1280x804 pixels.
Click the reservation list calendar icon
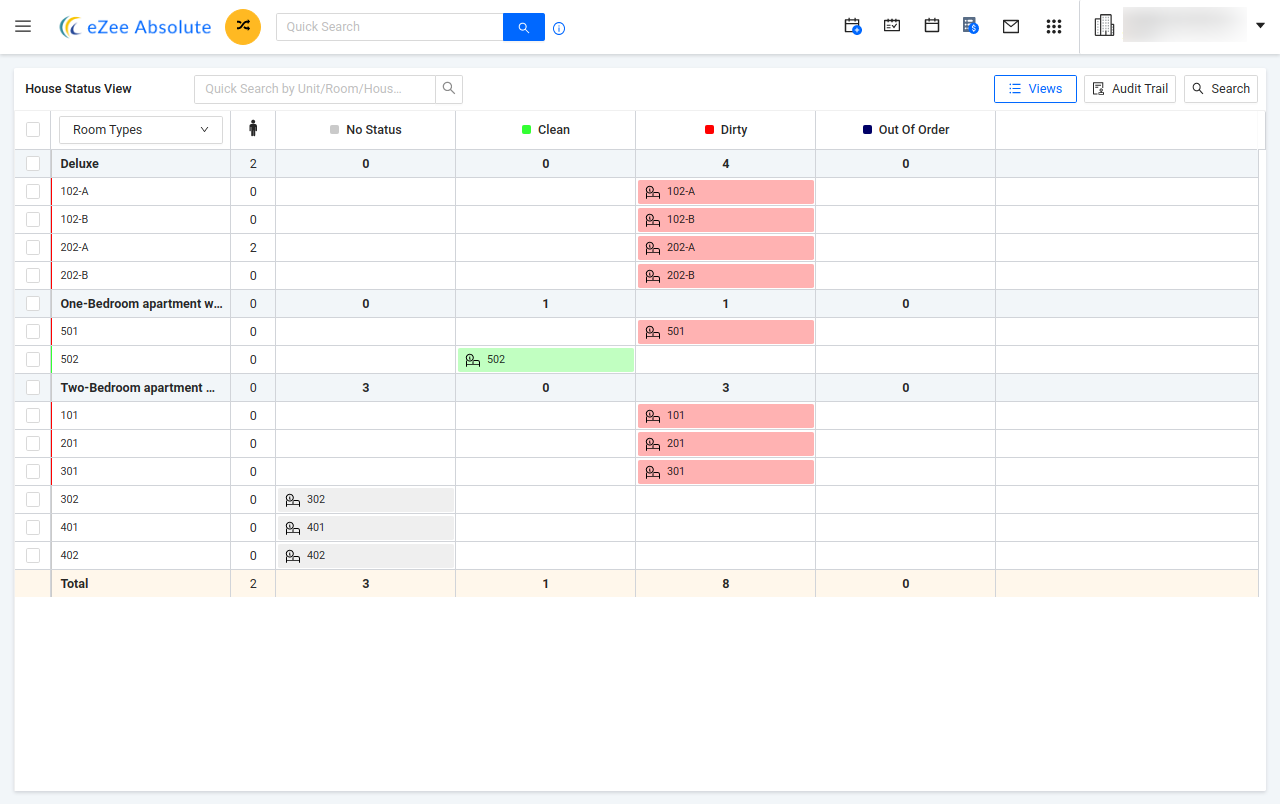click(892, 26)
